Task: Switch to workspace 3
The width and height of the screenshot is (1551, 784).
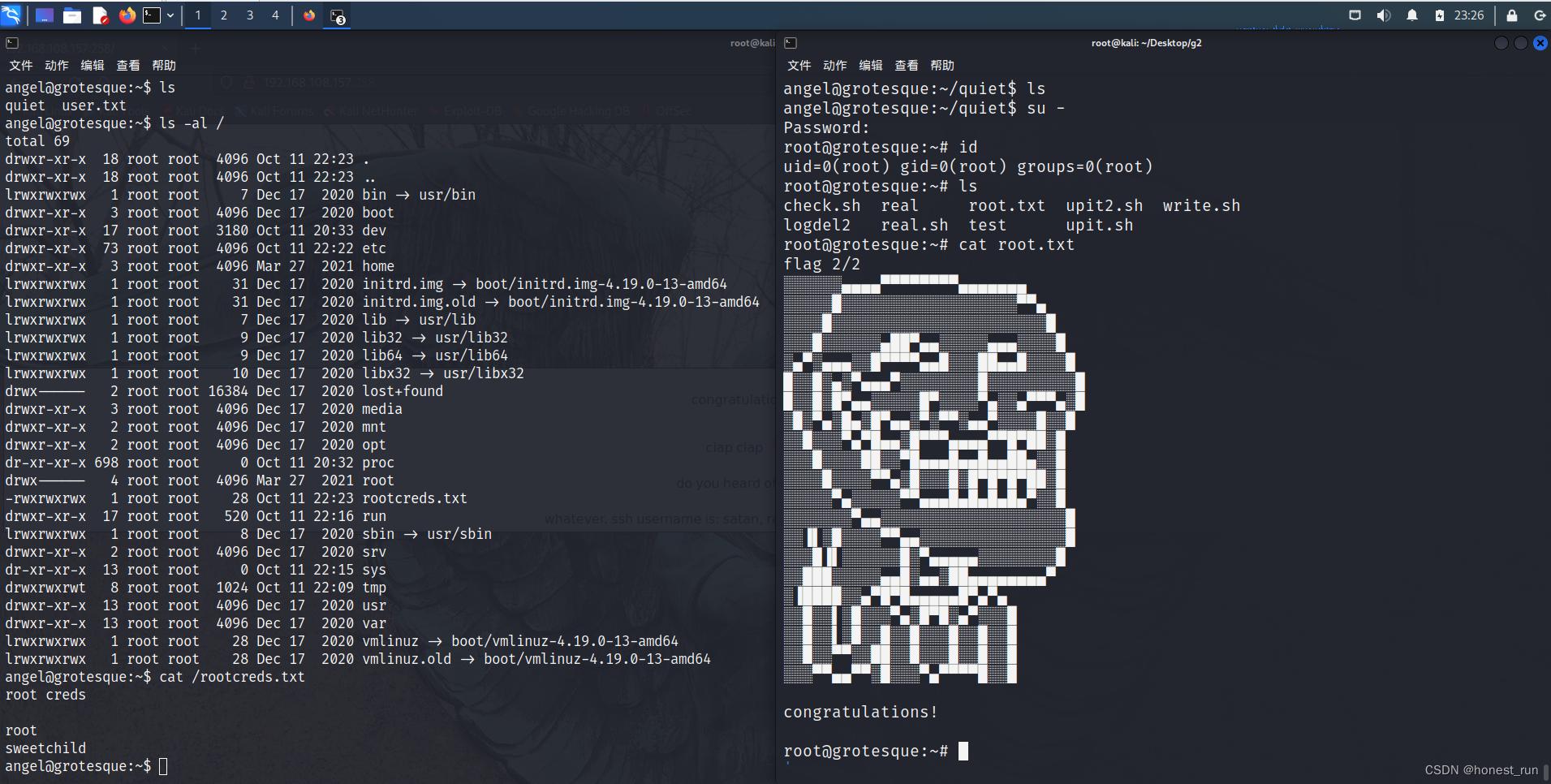Action: (250, 15)
